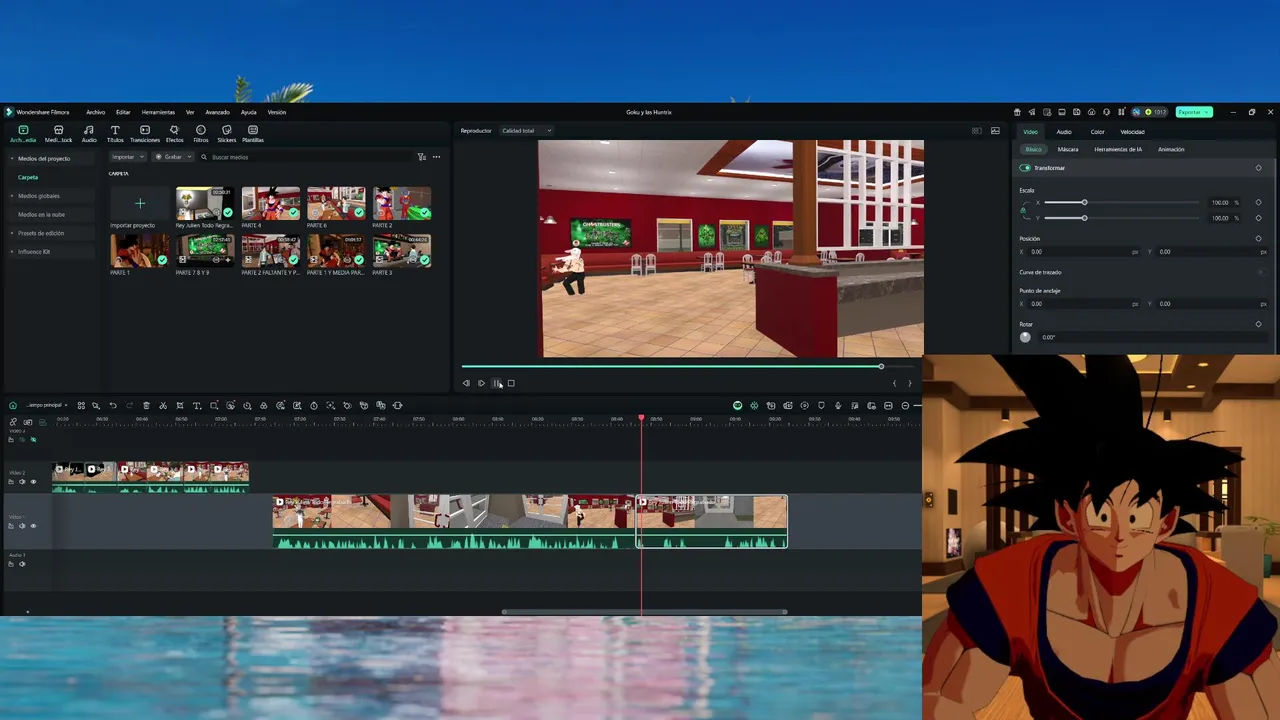Click the preview progress bar

pos(687,367)
